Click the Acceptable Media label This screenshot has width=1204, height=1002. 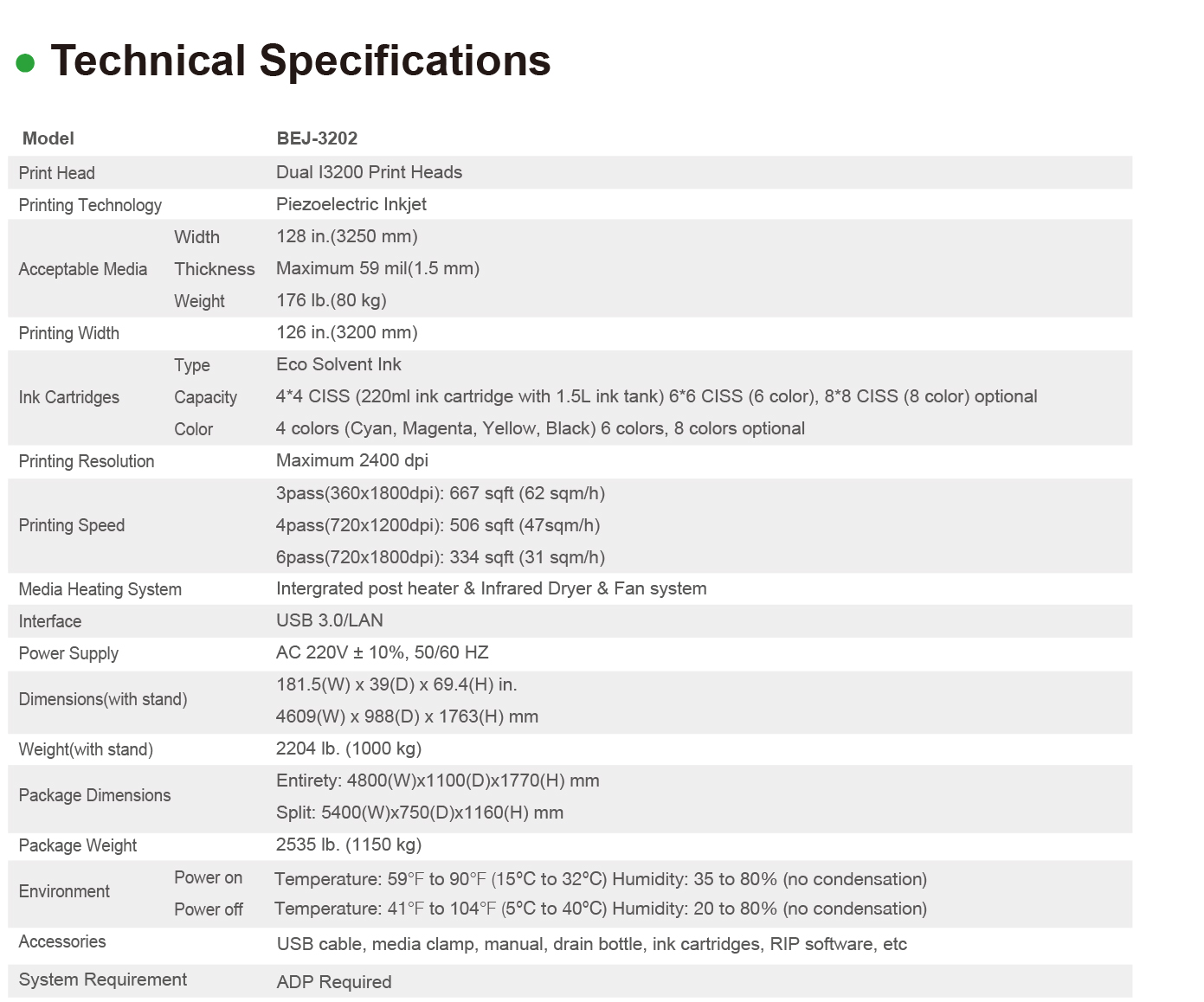tap(83, 269)
